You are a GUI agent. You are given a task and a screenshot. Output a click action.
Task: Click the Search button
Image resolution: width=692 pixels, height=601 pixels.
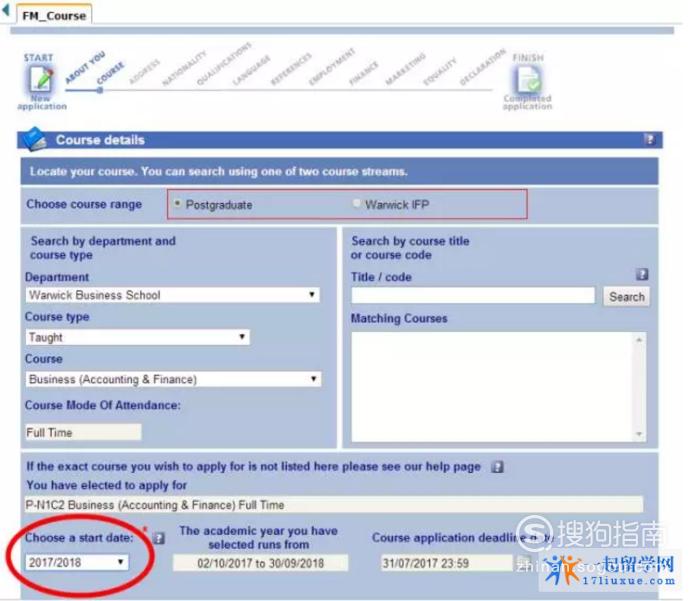(x=627, y=297)
